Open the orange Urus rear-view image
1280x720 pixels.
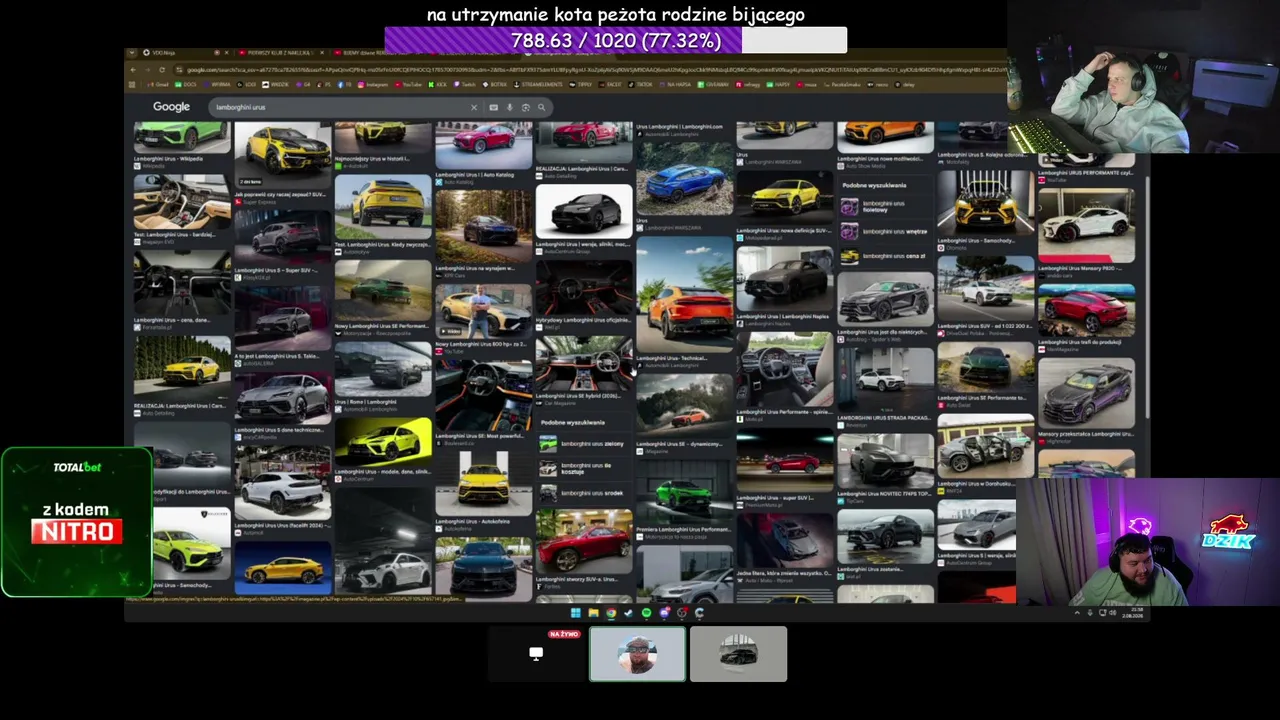(685, 294)
